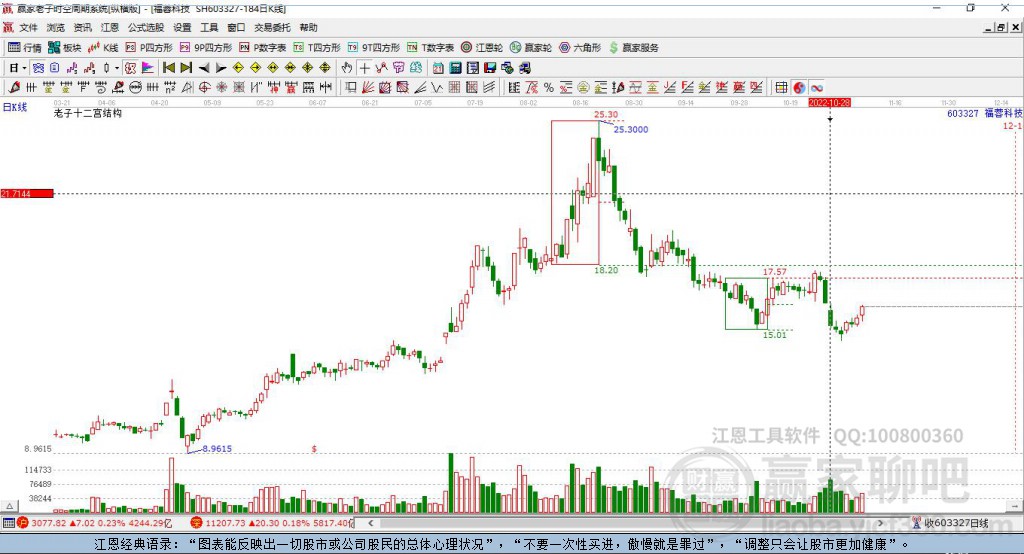Toggle the colored gradient triangle icon

point(148,68)
